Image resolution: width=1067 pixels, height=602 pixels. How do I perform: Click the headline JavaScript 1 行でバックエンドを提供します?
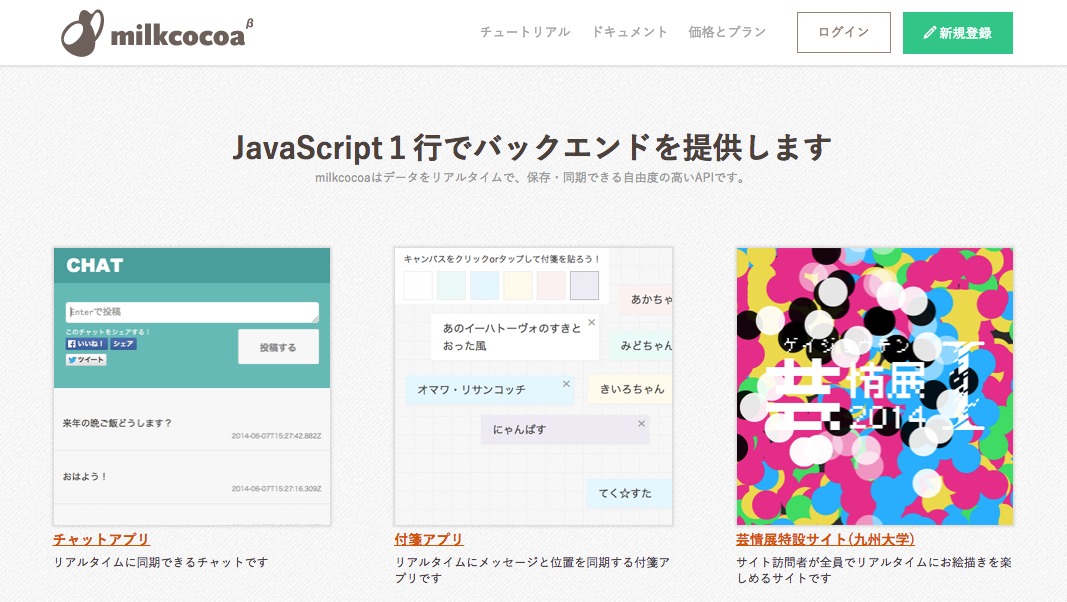coord(532,147)
